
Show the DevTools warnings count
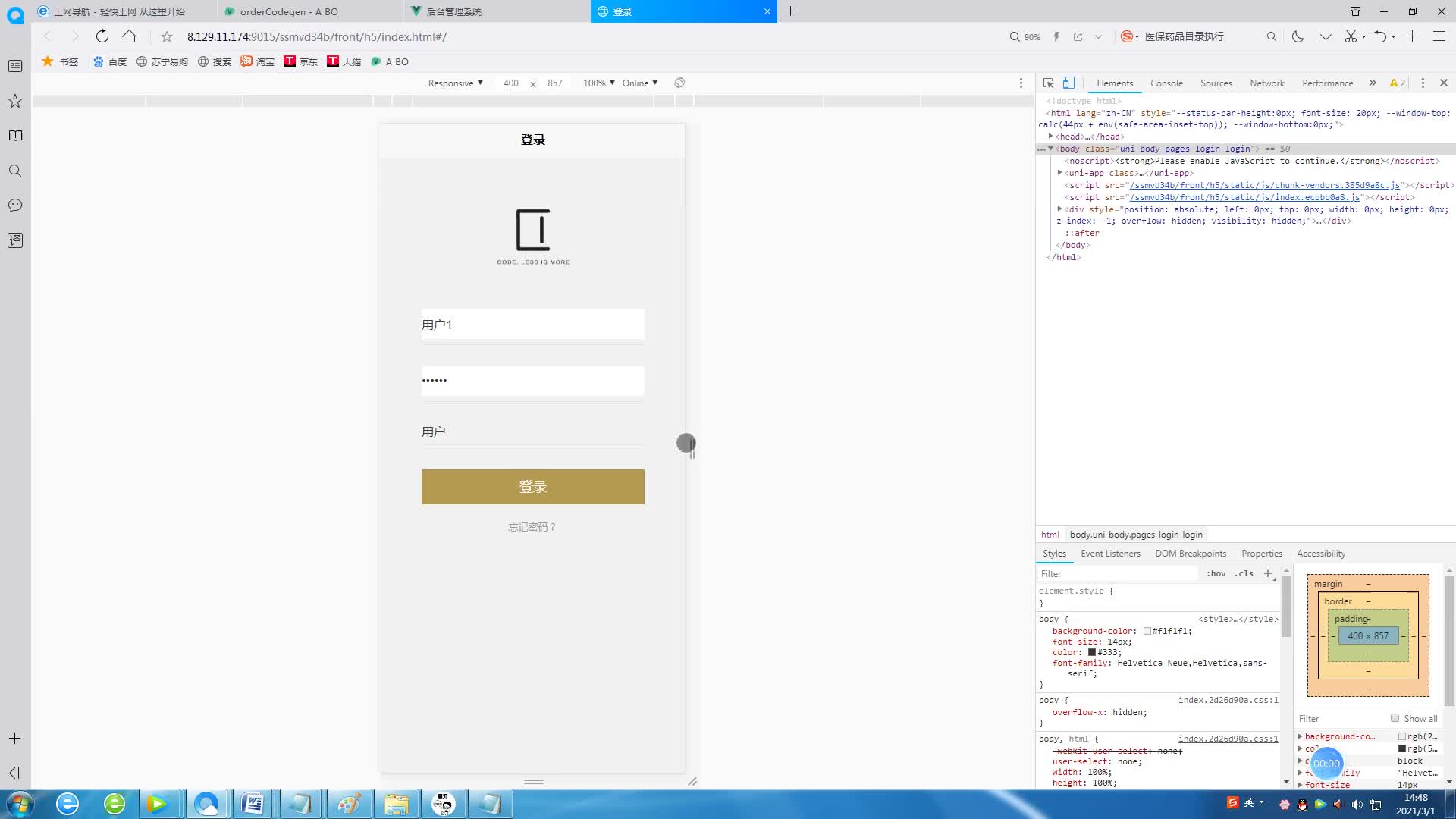tap(1398, 83)
